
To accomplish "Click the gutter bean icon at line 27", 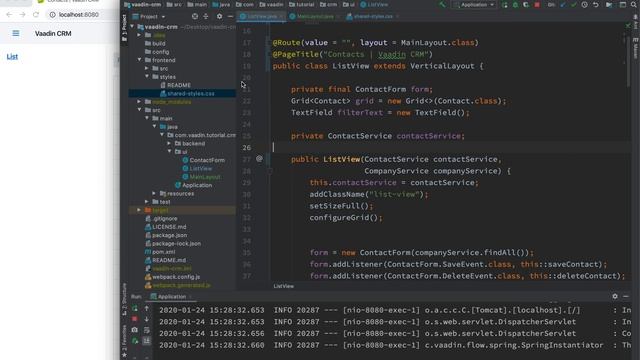I will (259, 159).
